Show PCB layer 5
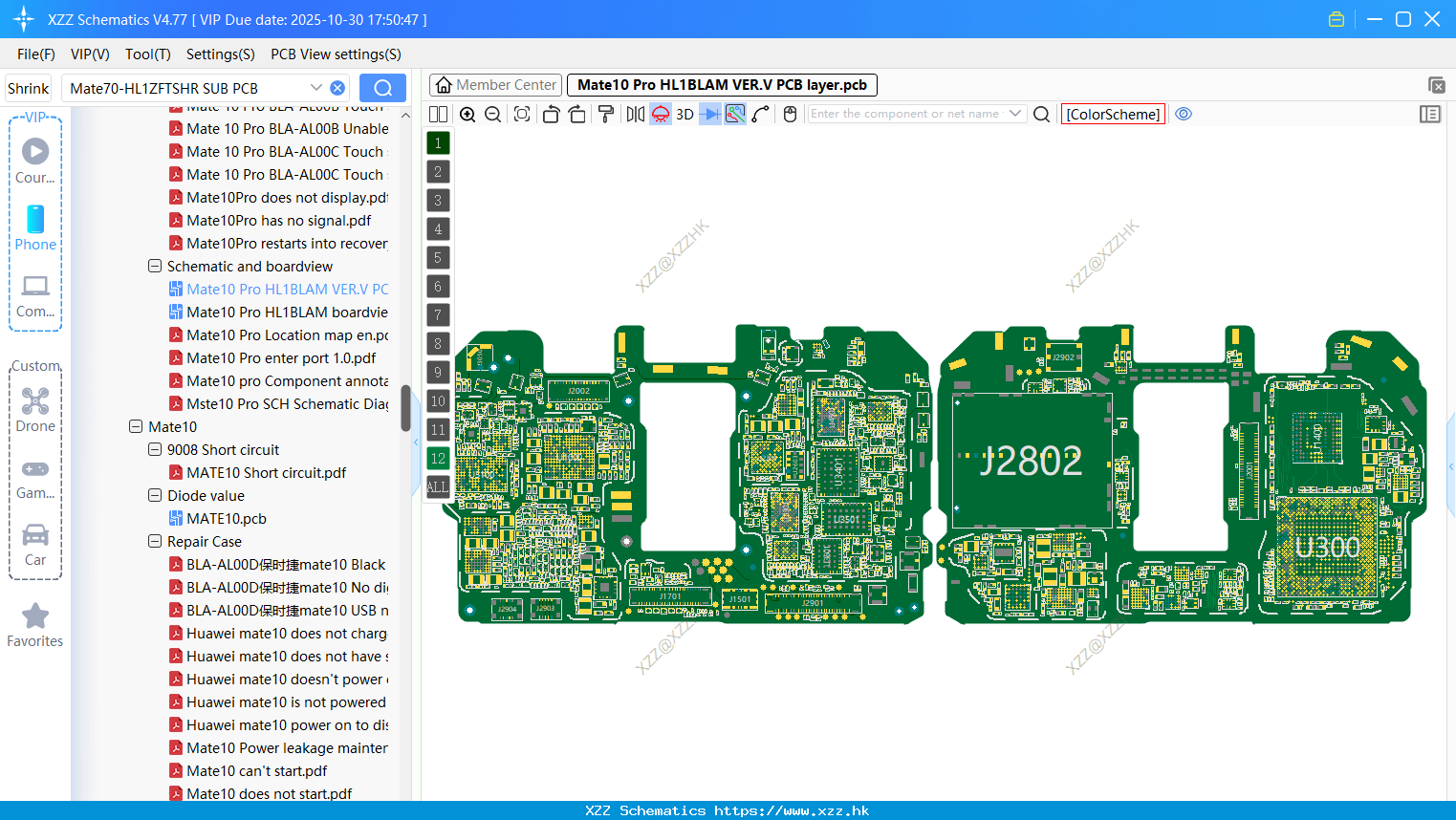Viewport: 1456px width, 820px height. coord(438,258)
